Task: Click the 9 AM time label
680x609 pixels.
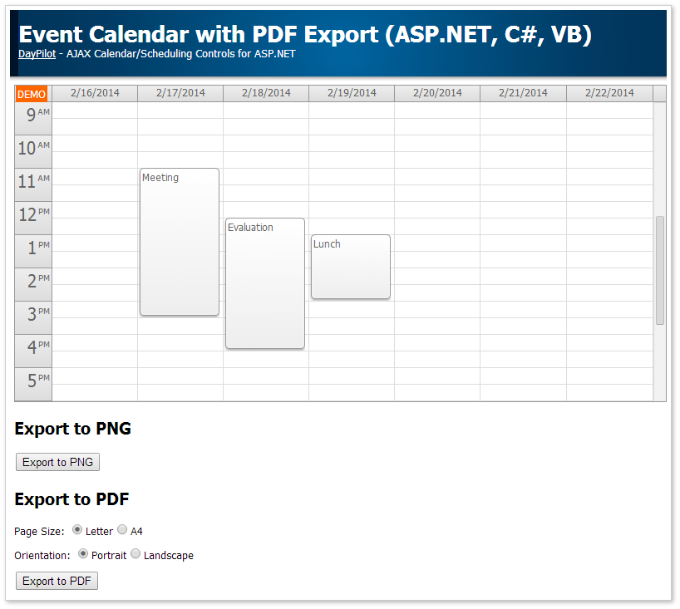Action: pyautogui.click(x=33, y=115)
